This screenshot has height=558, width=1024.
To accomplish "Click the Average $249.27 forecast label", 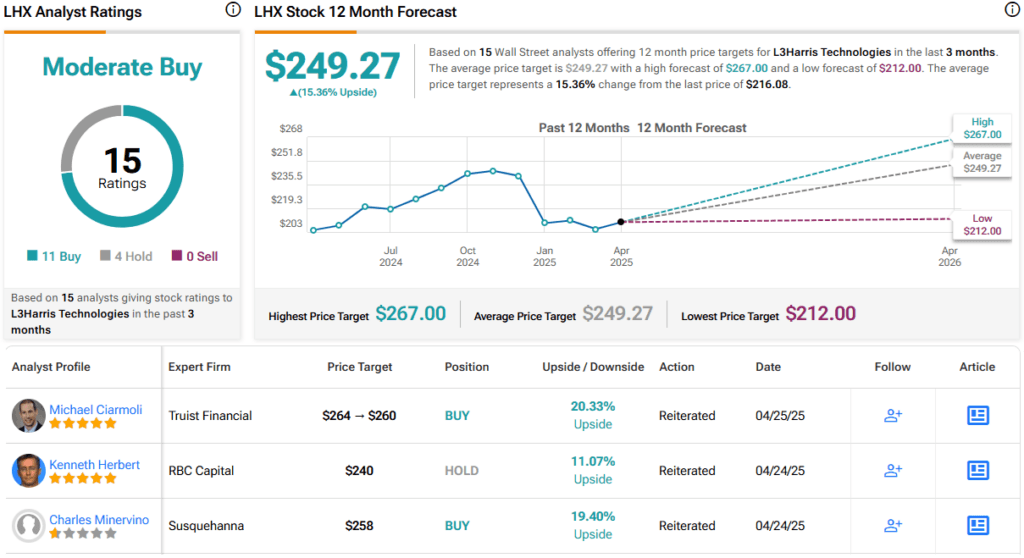I will pyautogui.click(x=982, y=162).
